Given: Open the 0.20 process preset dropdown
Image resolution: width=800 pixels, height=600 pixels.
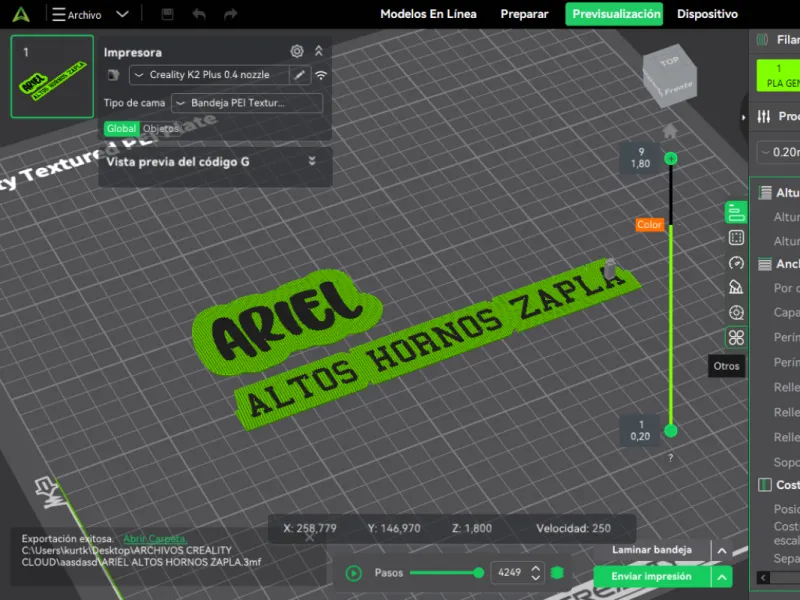Looking at the screenshot, I should click(779, 152).
